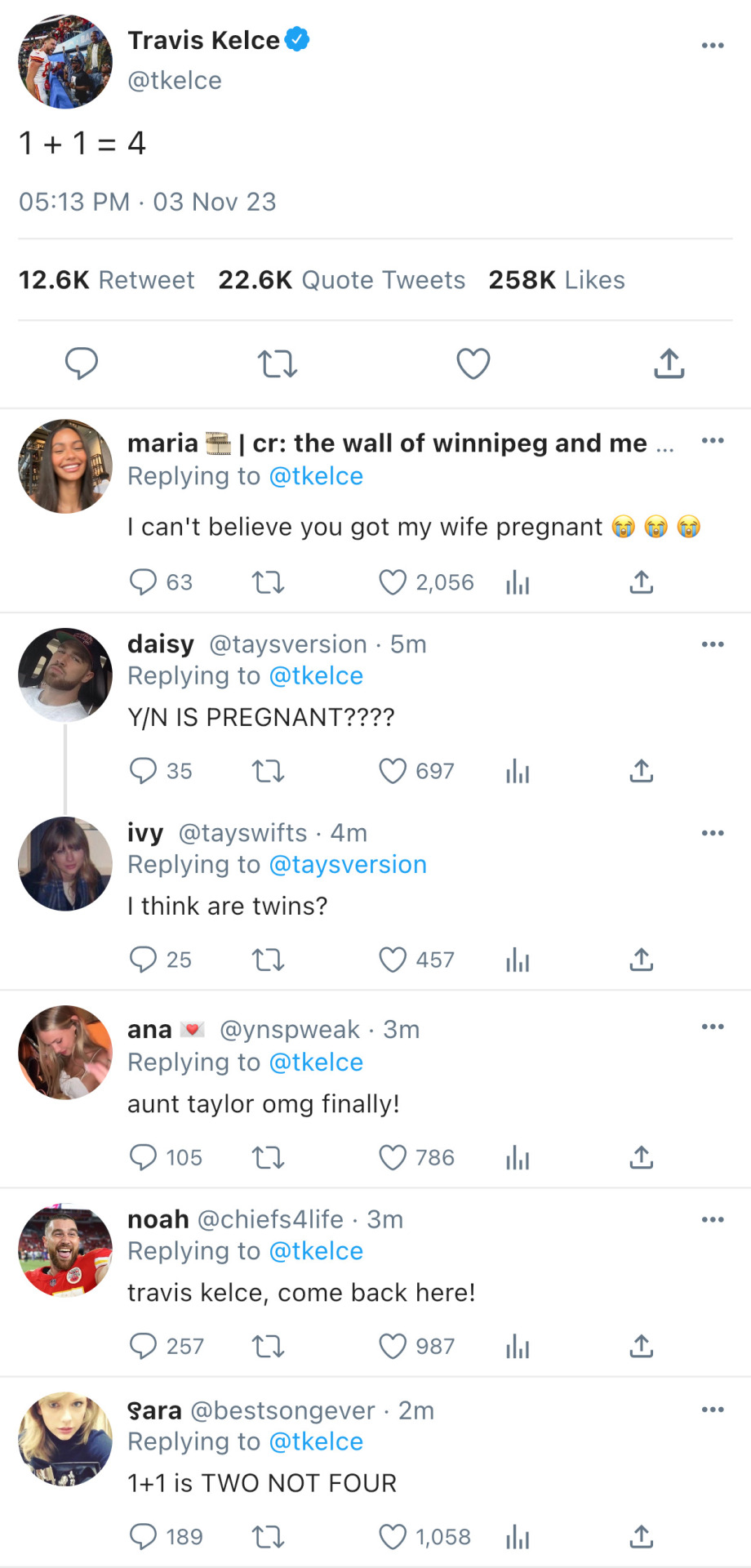Screen dimensions: 751x1568
Task: Retweet the main 1 + 1 = 4 tweet
Action: pyautogui.click(x=278, y=363)
